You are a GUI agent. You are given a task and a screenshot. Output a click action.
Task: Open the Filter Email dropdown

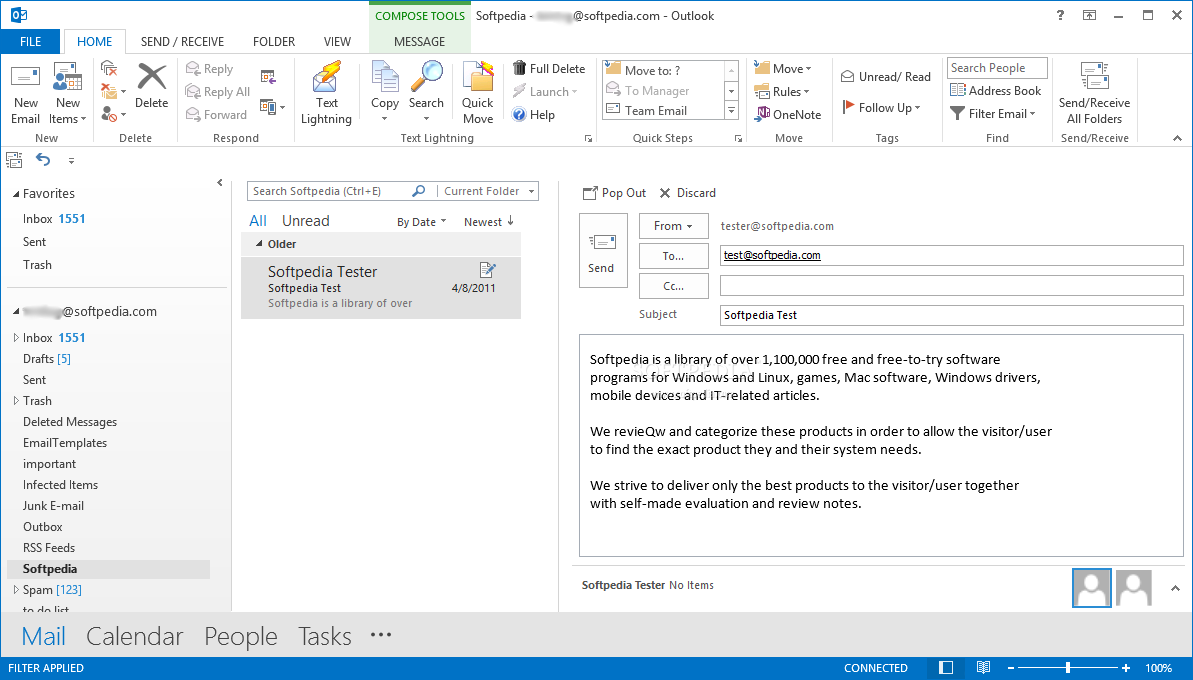pos(993,113)
